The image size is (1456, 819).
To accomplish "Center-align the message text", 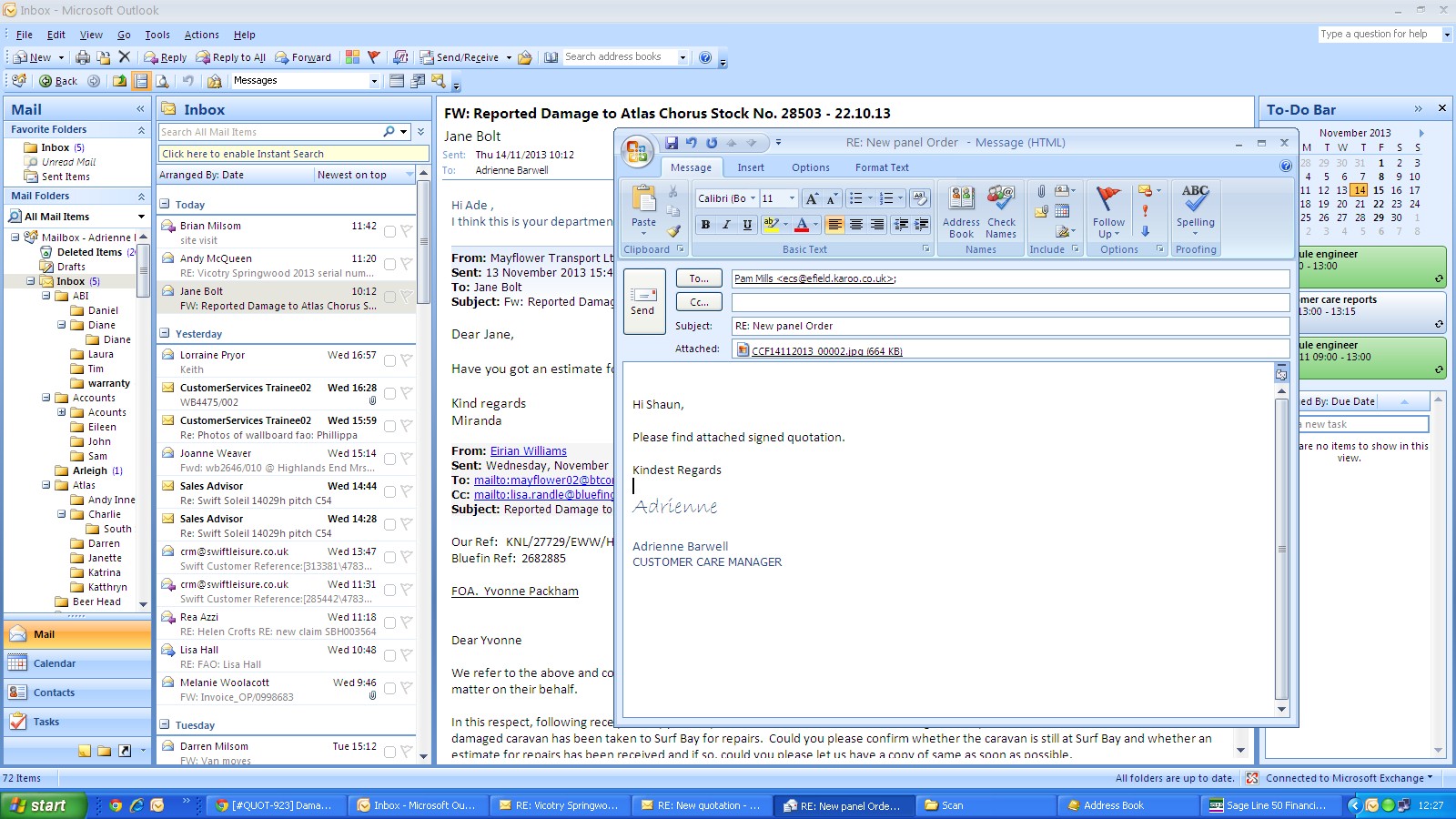I will tap(856, 225).
